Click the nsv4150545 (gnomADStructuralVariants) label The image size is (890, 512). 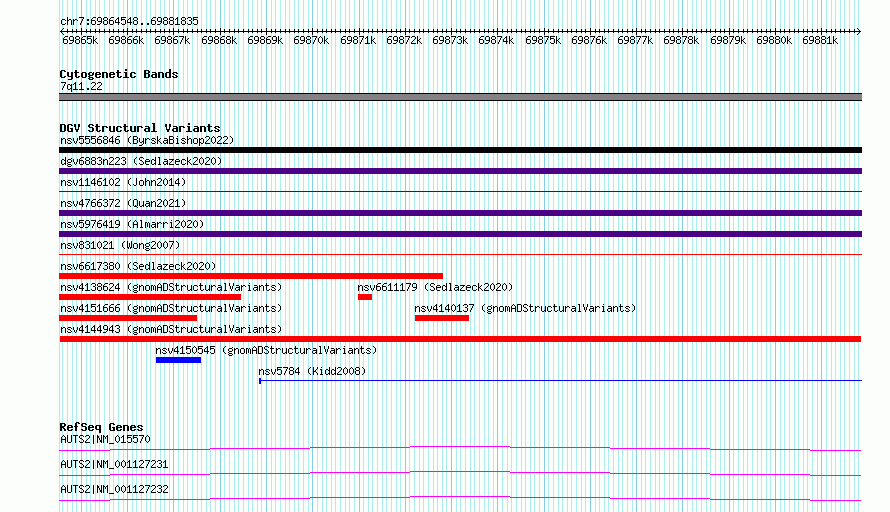[x=266, y=350]
